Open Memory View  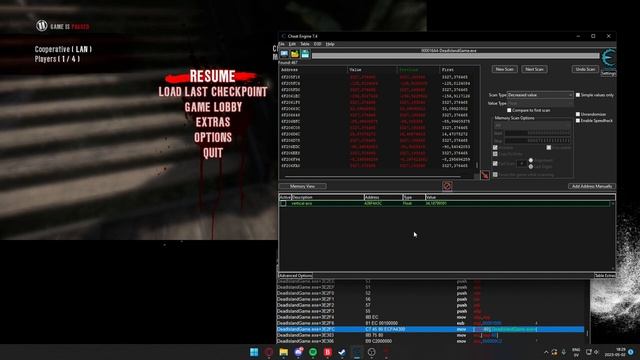302,186
